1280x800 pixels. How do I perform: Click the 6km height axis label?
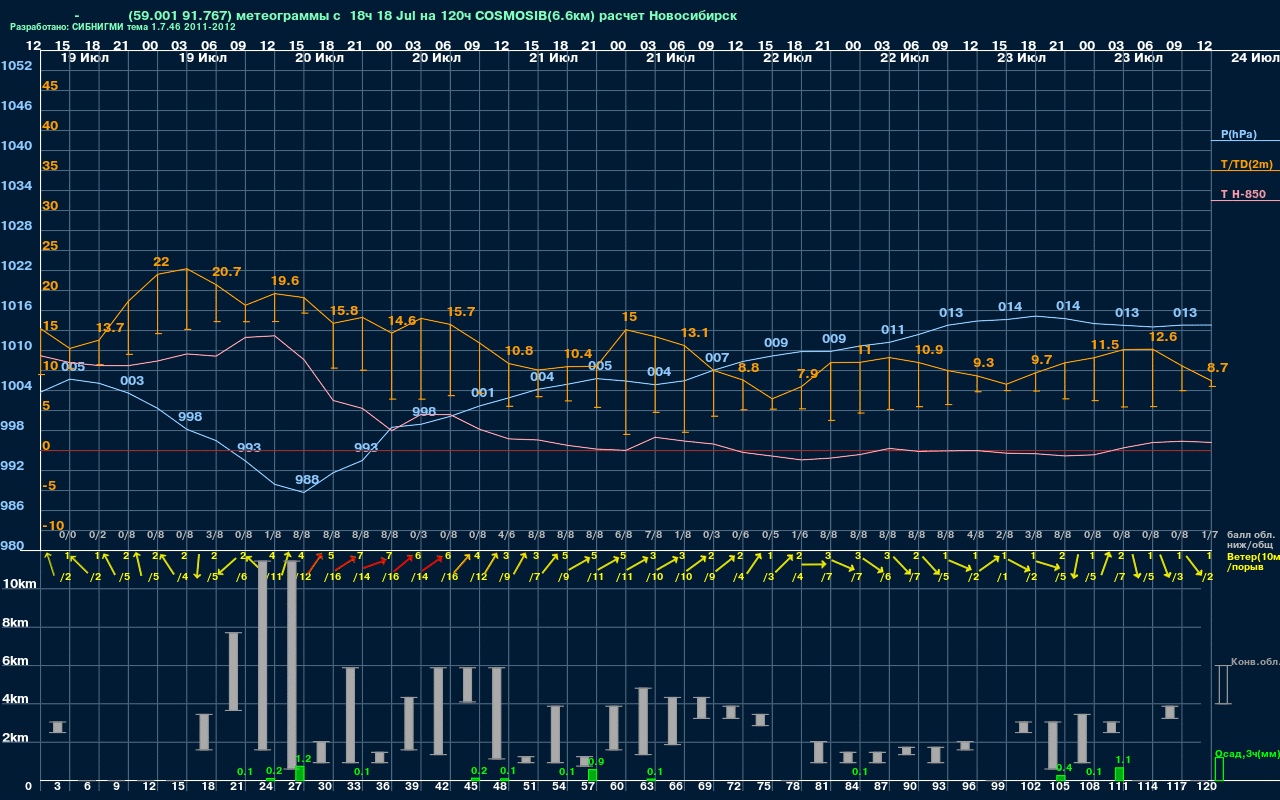[x=15, y=662]
